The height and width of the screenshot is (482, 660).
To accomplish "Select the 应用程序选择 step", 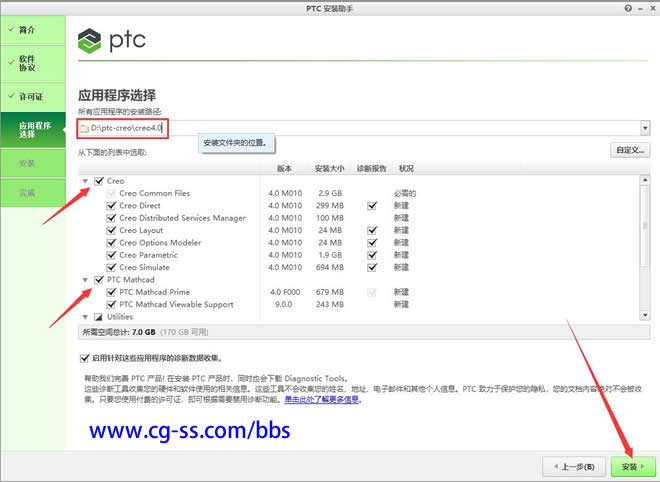I will click(33, 130).
